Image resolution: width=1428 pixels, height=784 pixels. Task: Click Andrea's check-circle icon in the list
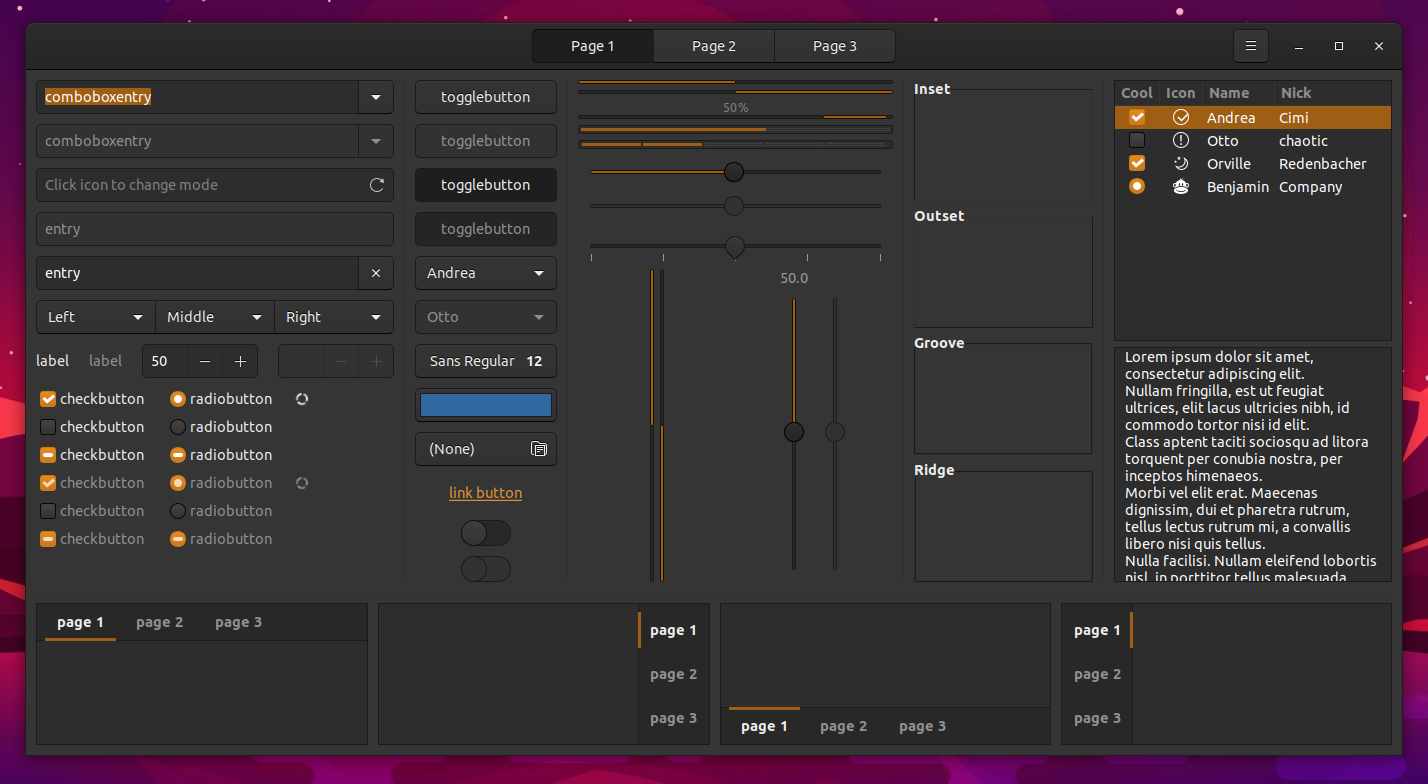point(1181,117)
